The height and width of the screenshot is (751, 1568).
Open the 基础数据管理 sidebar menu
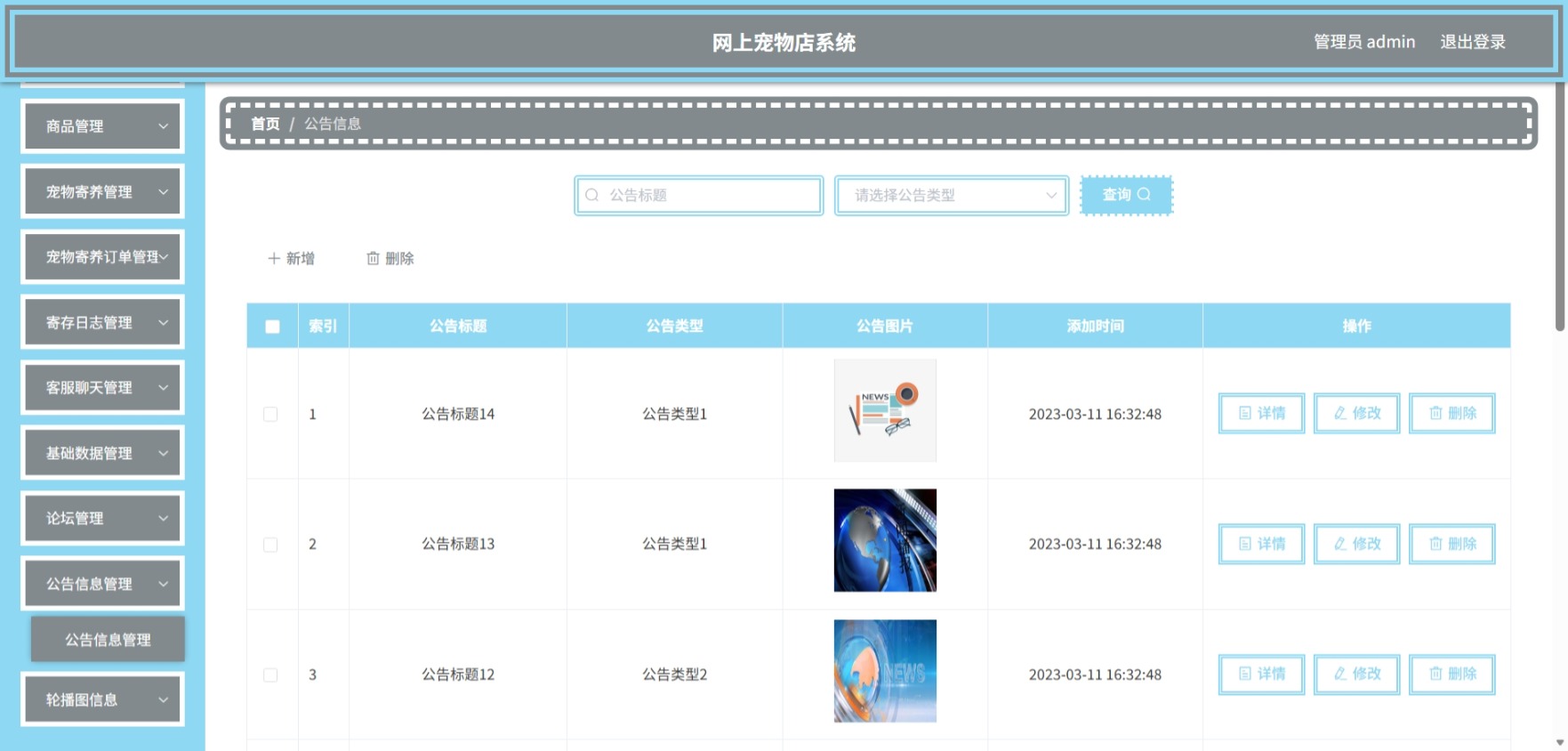tap(102, 453)
